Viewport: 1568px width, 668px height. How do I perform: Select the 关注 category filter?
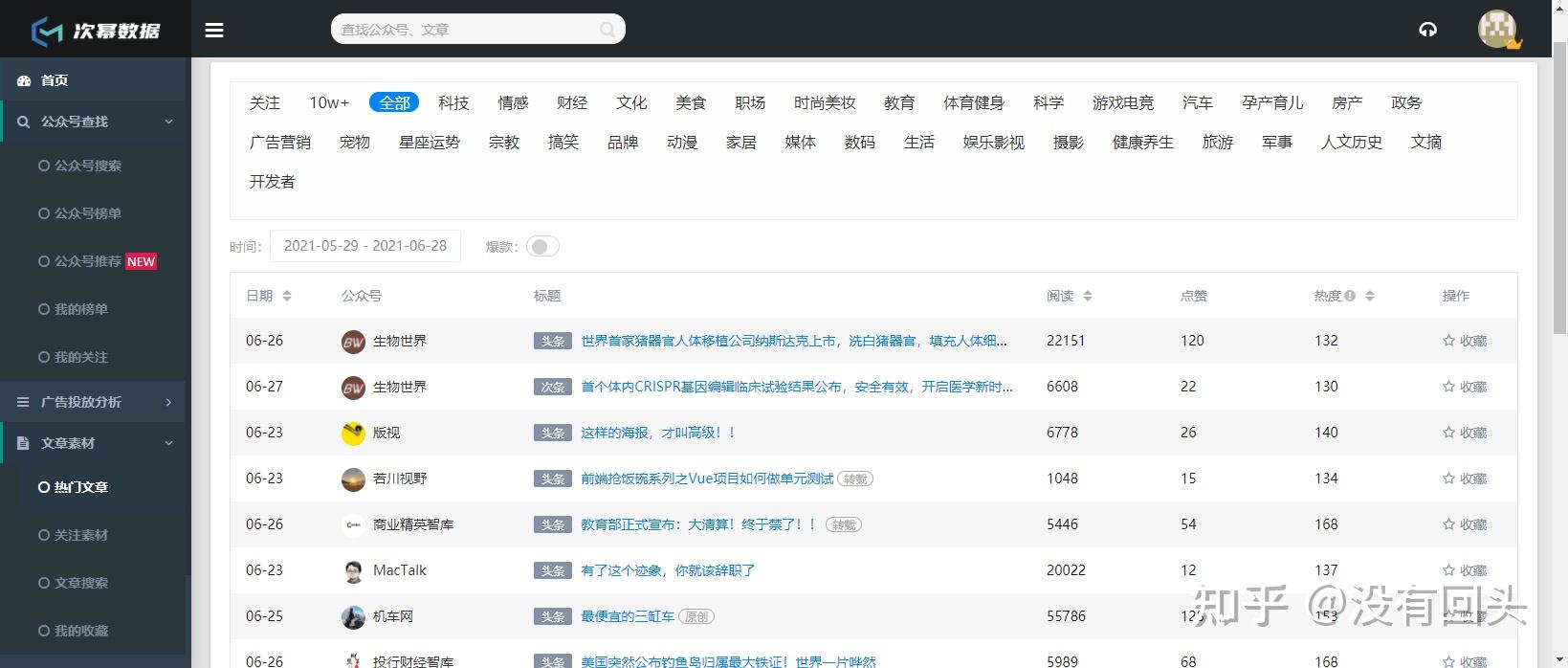[265, 102]
